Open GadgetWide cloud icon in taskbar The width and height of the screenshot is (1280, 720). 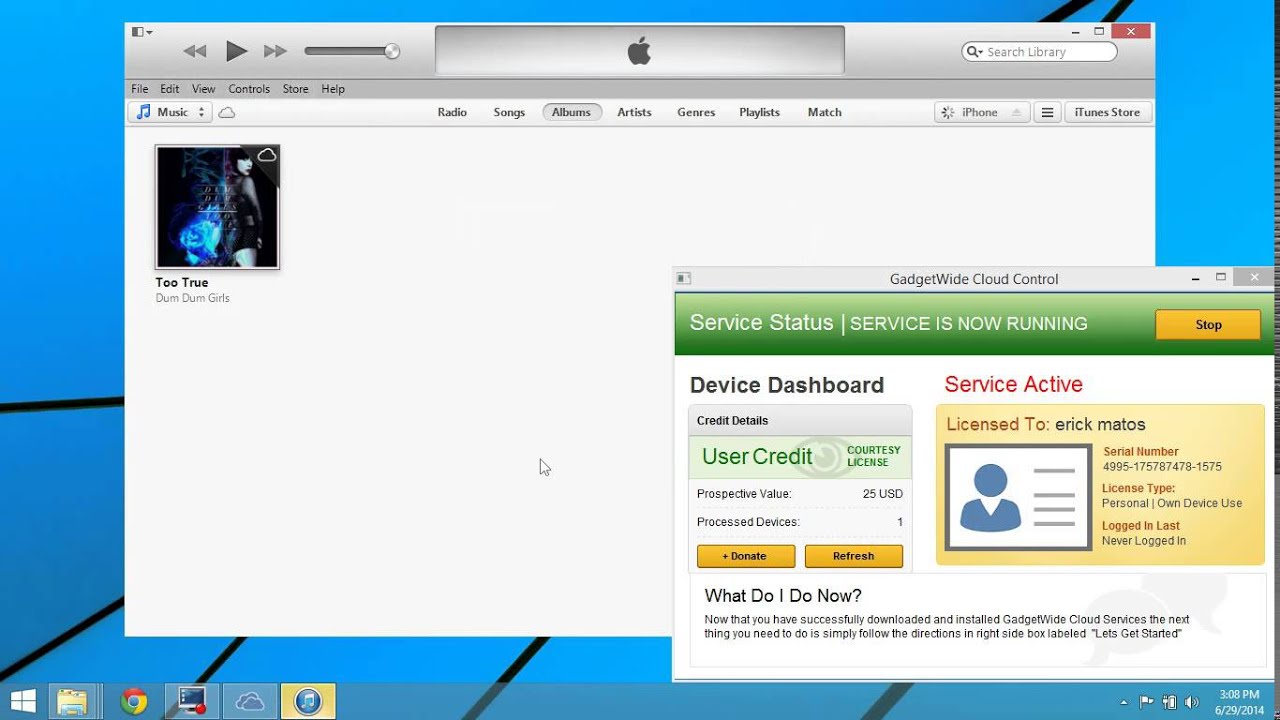(249, 702)
